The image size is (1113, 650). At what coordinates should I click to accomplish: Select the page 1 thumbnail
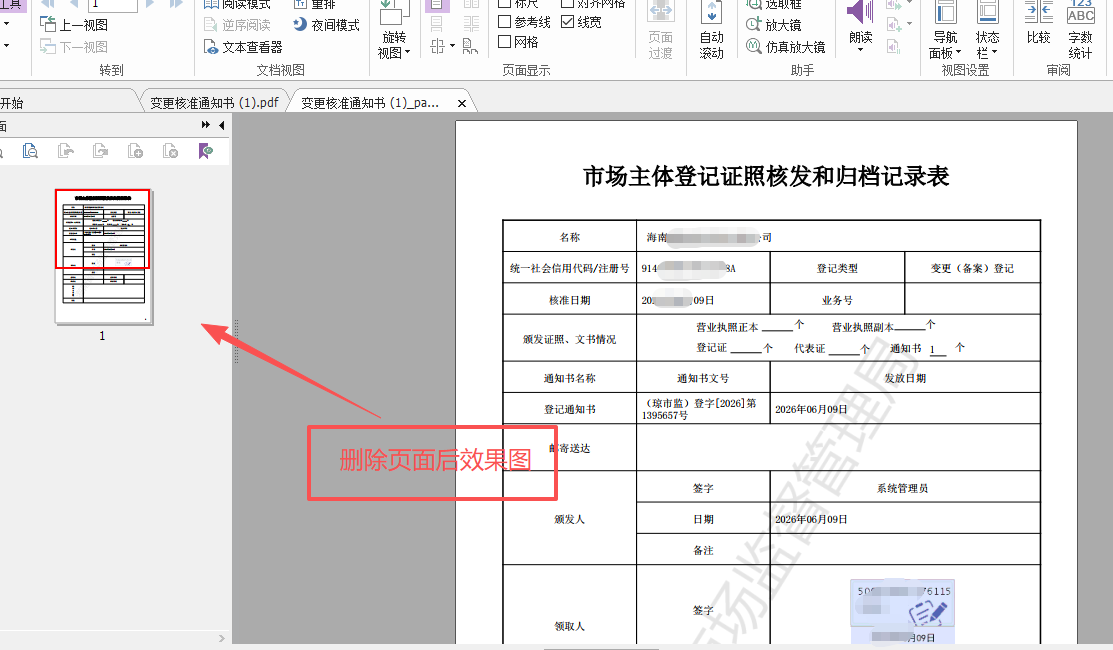click(104, 257)
